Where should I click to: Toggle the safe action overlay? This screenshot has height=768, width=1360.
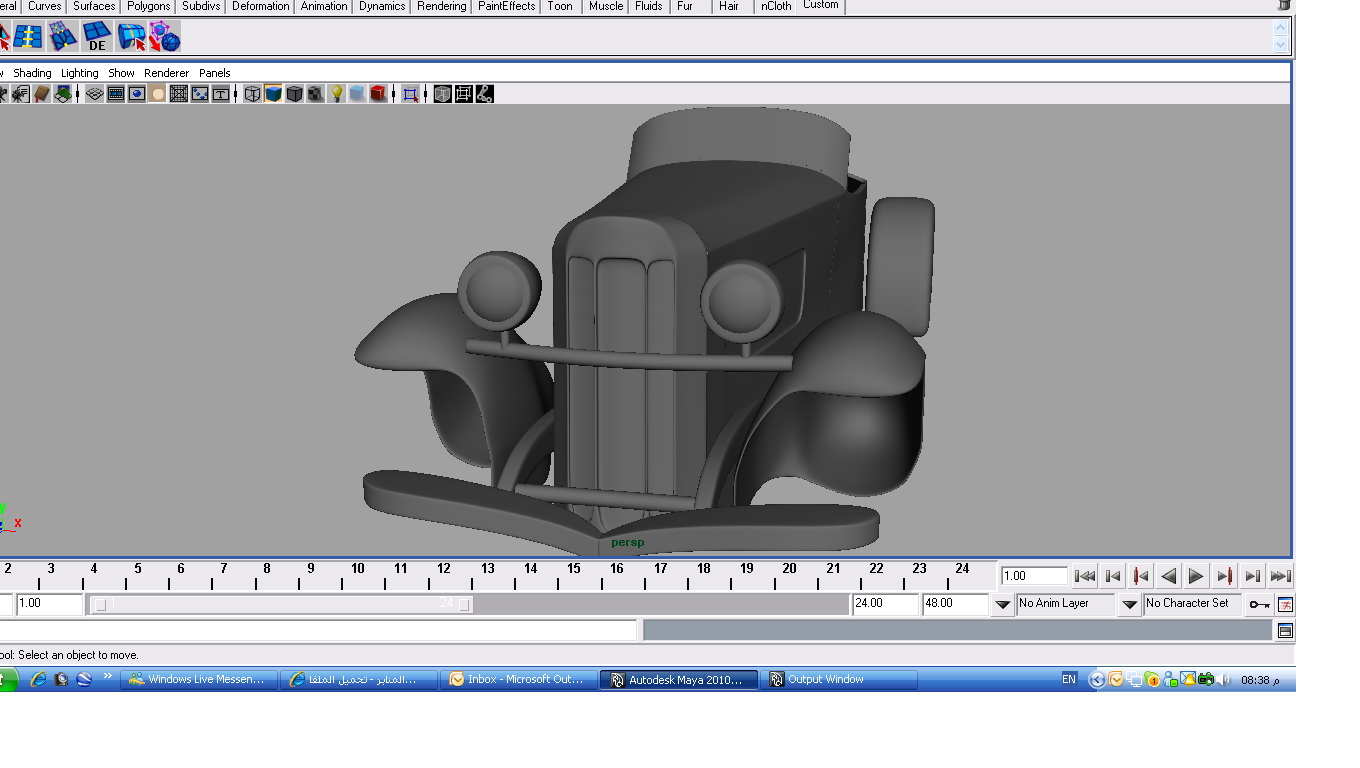(200, 94)
